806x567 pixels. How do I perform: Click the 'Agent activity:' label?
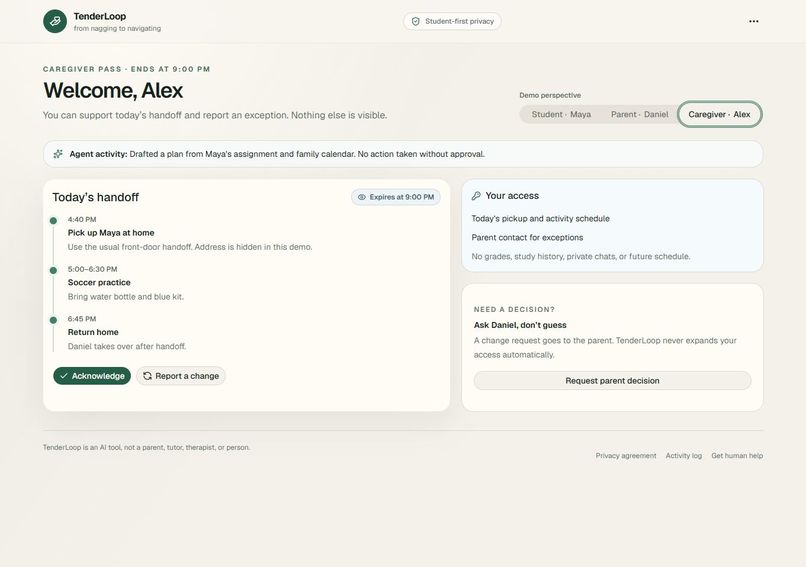98,154
